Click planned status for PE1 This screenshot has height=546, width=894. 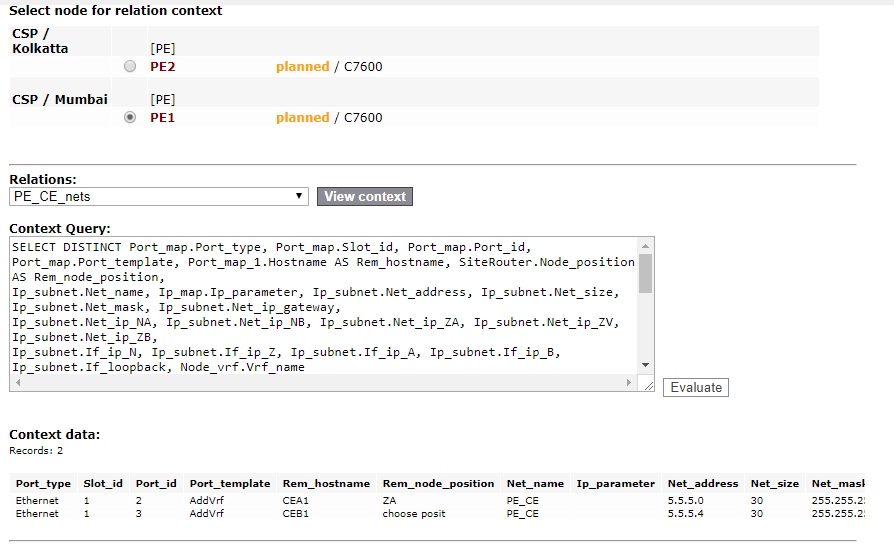point(302,117)
